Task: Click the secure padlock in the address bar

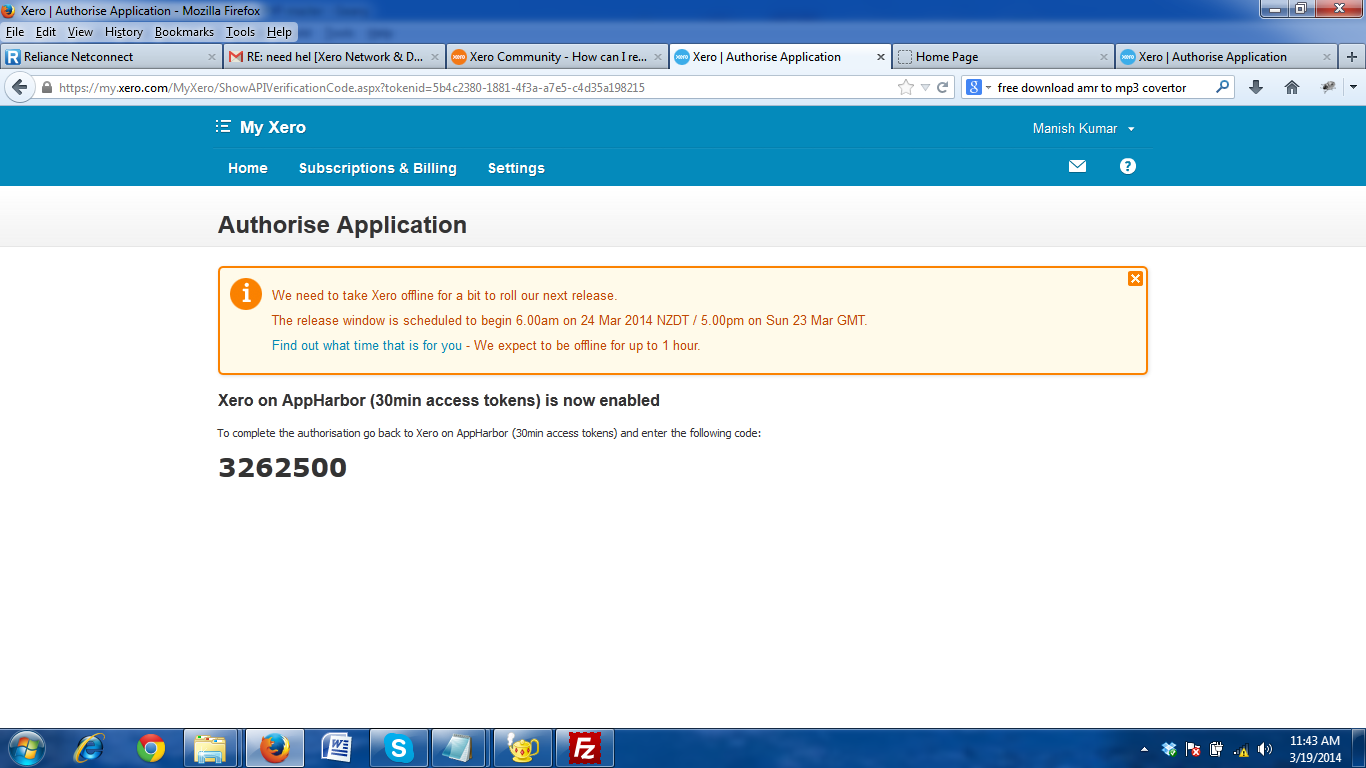Action: pyautogui.click(x=46, y=87)
